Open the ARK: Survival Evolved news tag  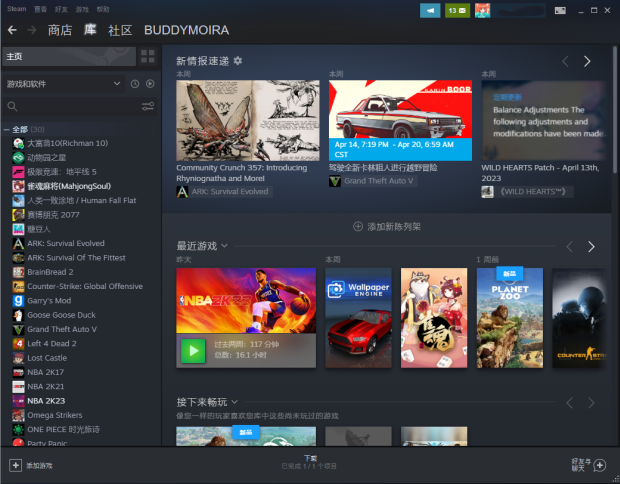coord(224,192)
